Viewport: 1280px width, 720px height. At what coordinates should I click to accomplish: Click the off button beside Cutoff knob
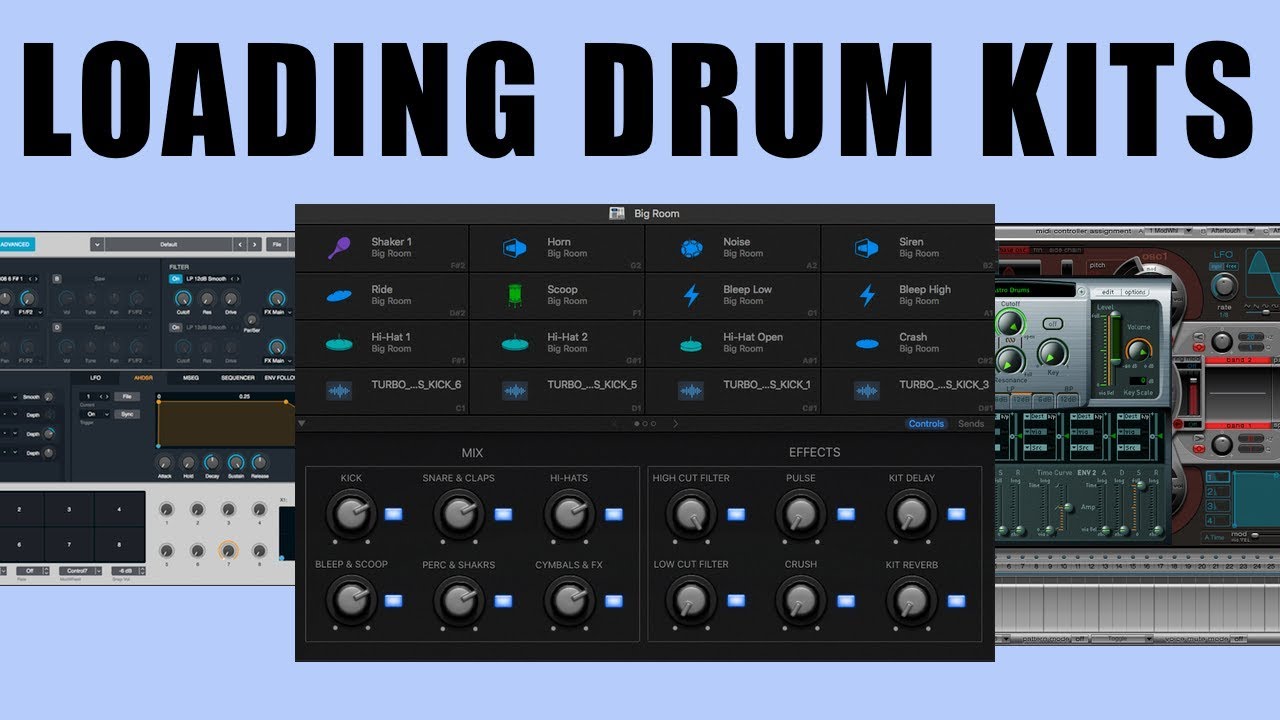(x=1052, y=324)
